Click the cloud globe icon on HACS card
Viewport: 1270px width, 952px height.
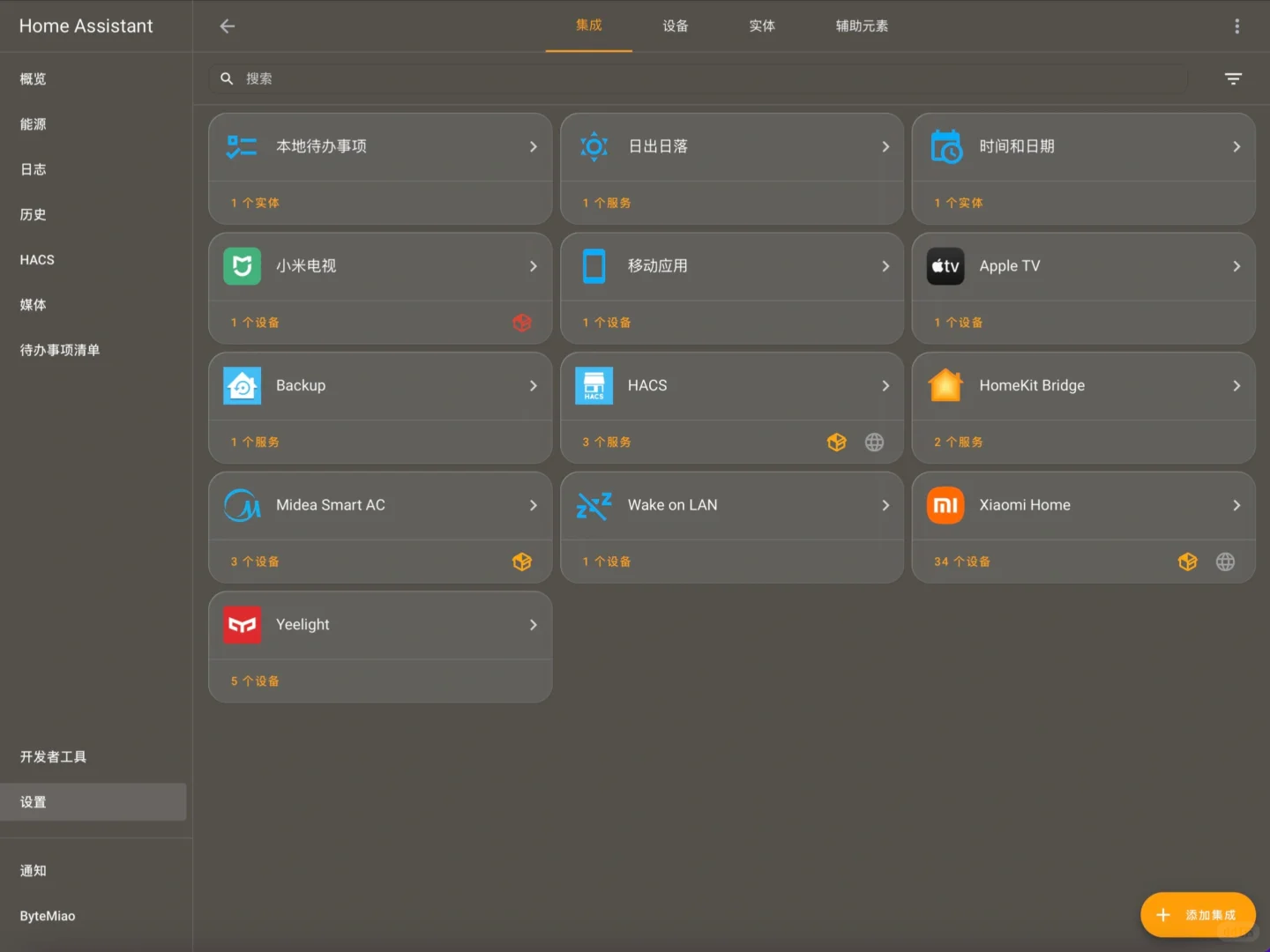[x=874, y=443]
